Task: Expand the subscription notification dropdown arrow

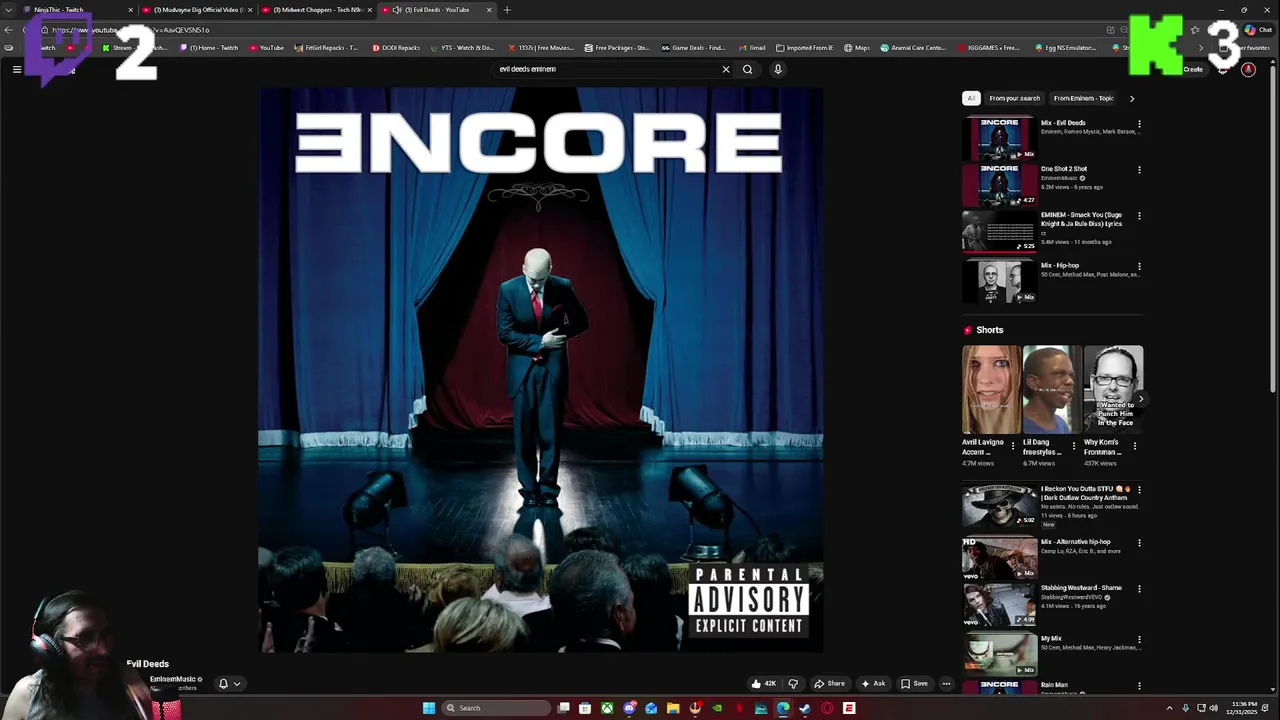Action: 237,684
